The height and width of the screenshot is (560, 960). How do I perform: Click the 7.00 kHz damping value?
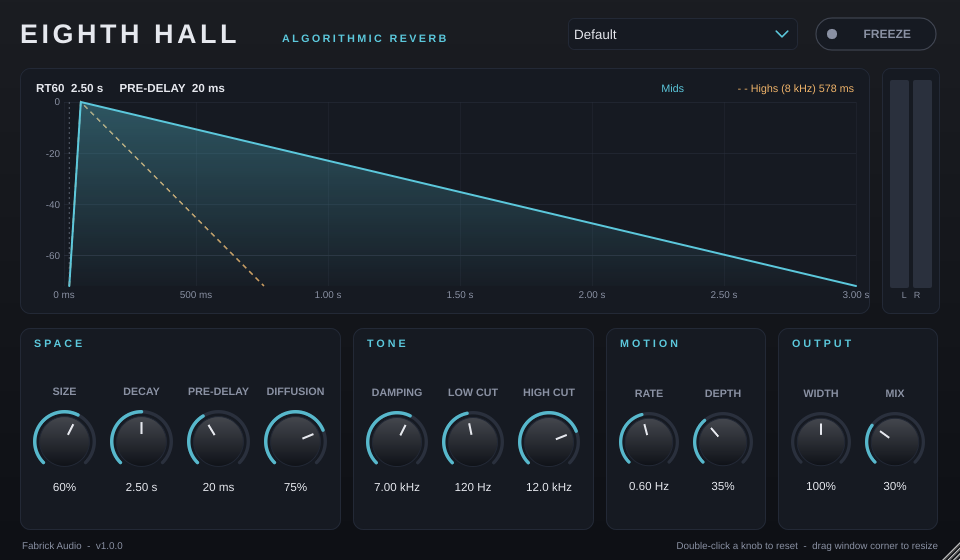[397, 487]
